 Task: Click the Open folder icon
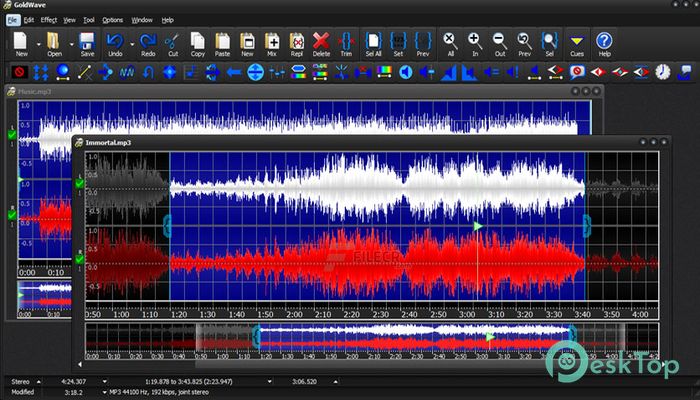click(x=54, y=44)
